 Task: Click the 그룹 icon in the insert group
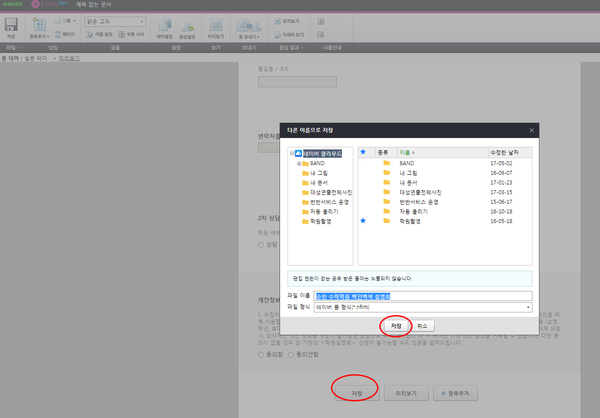point(58,21)
